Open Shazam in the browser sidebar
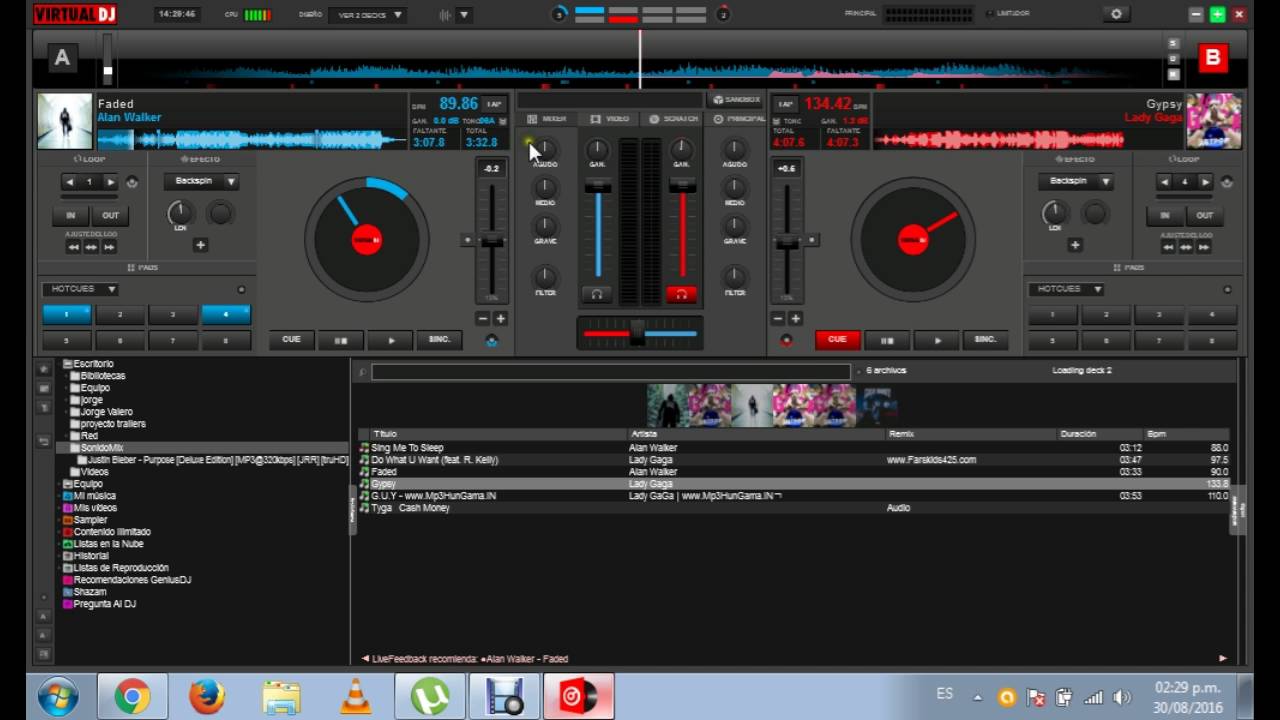Image resolution: width=1280 pixels, height=720 pixels. [88, 591]
